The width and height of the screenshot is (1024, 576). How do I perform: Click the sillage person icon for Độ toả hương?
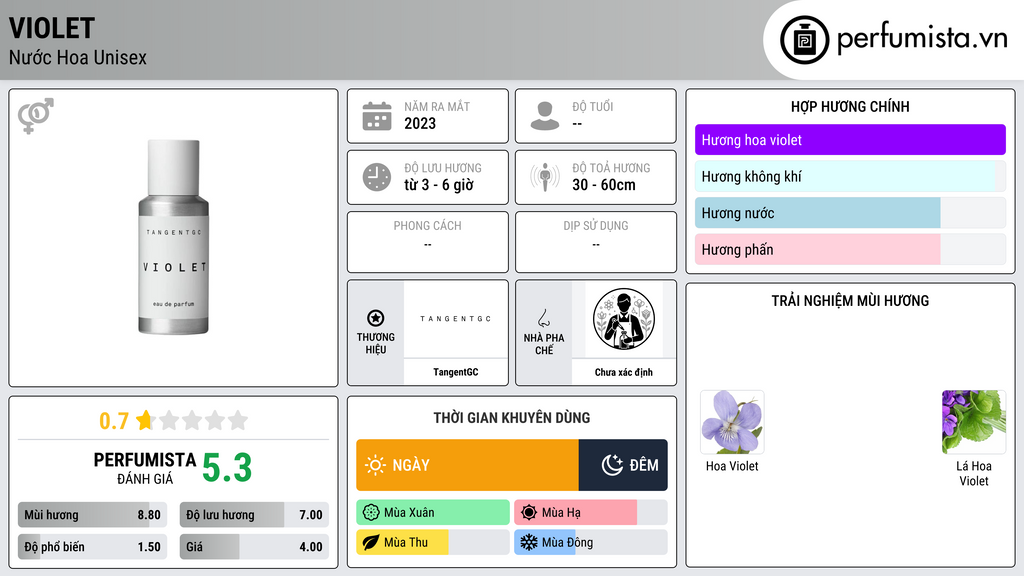pos(545,177)
